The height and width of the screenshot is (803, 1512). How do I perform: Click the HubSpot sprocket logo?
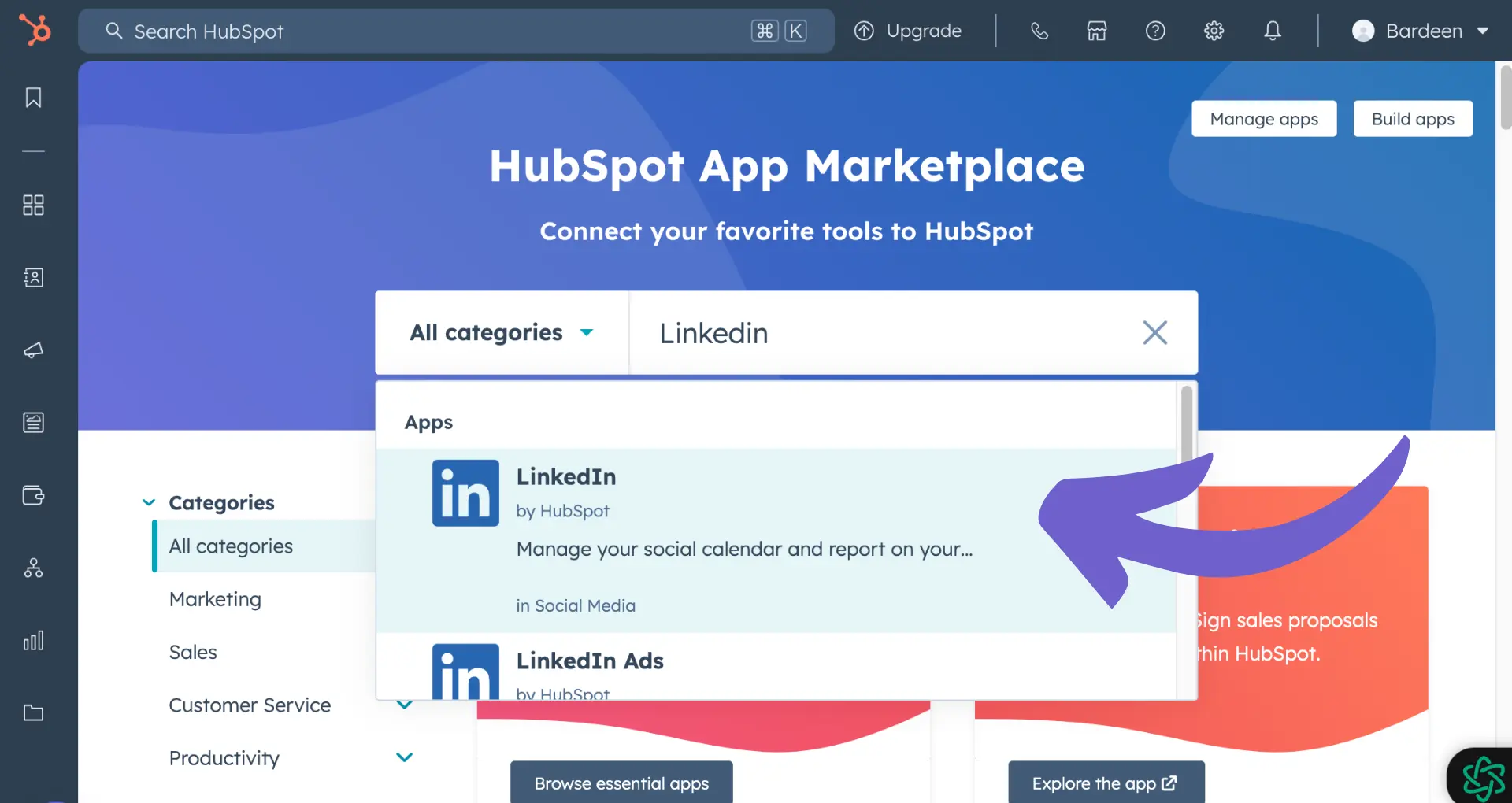(35, 31)
